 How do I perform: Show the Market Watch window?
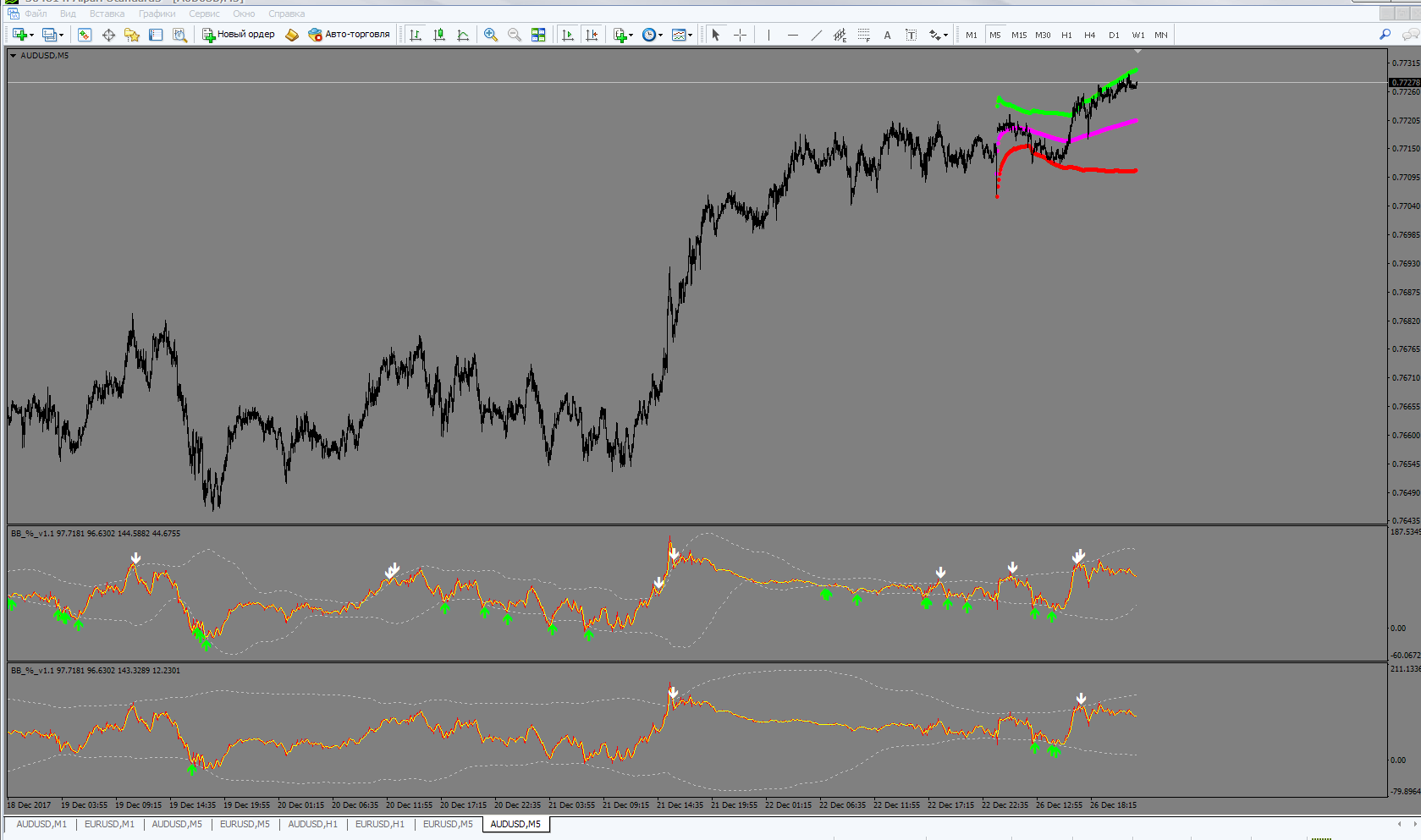85,35
